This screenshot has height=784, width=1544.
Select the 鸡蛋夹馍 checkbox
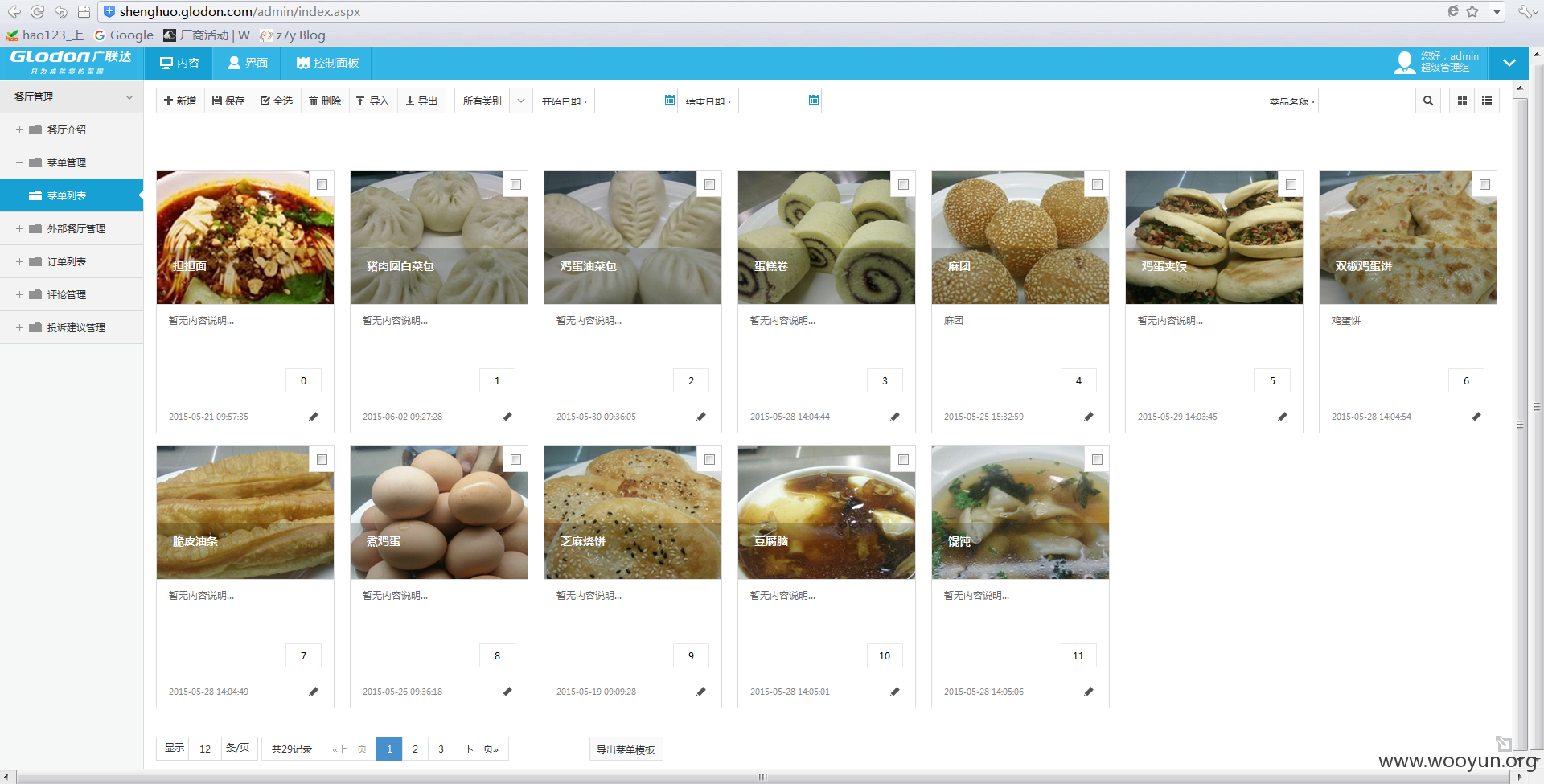coord(1291,184)
